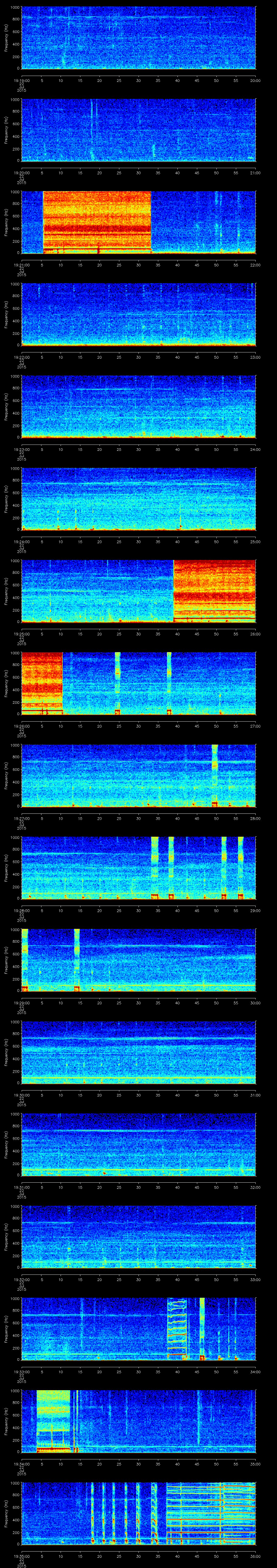The width and height of the screenshot is (277, 1568).
Task: Select the spectrogram panel starting at 19:22:00
Action: (138, 315)
